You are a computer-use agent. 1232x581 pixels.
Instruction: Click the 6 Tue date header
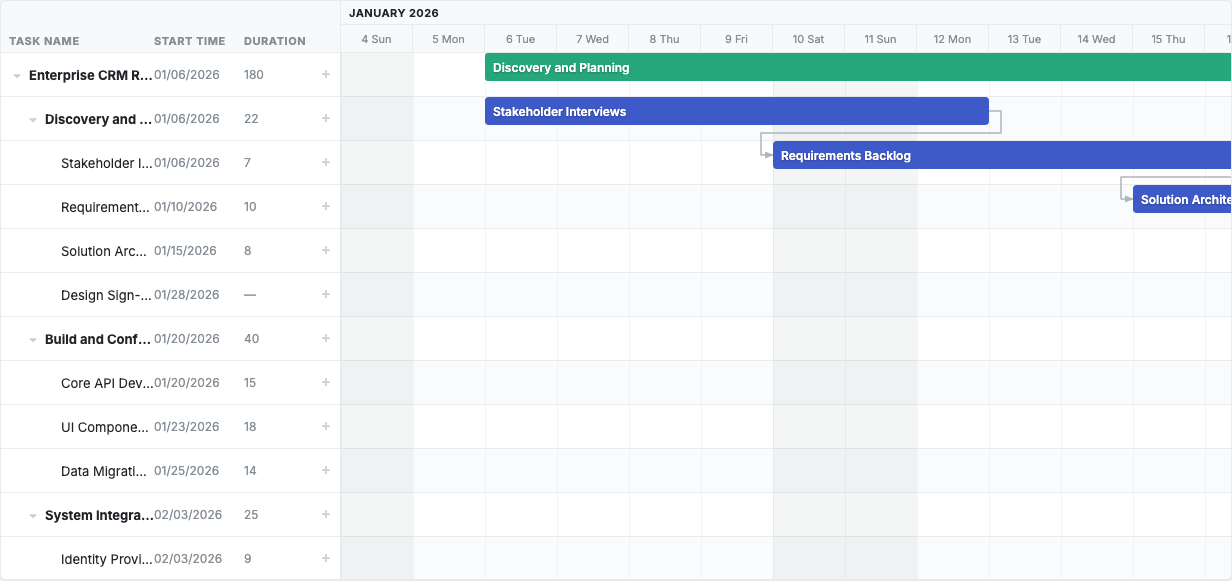pos(521,39)
